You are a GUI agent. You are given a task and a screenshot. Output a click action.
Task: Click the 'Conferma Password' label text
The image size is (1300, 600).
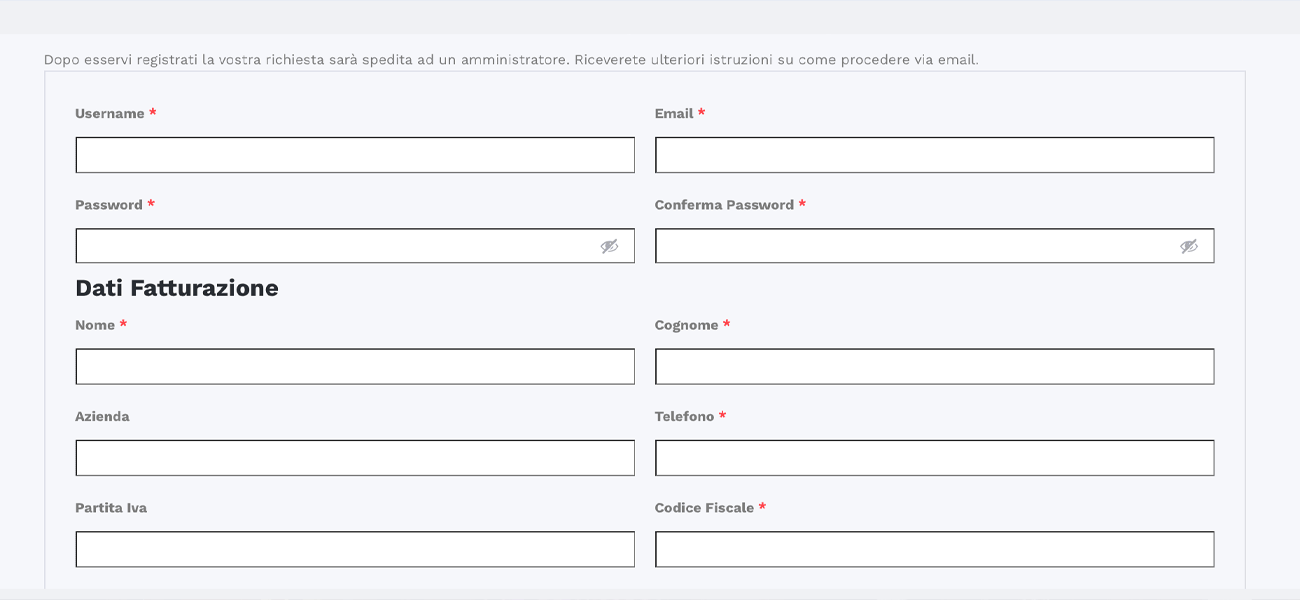pyautogui.click(x=724, y=205)
